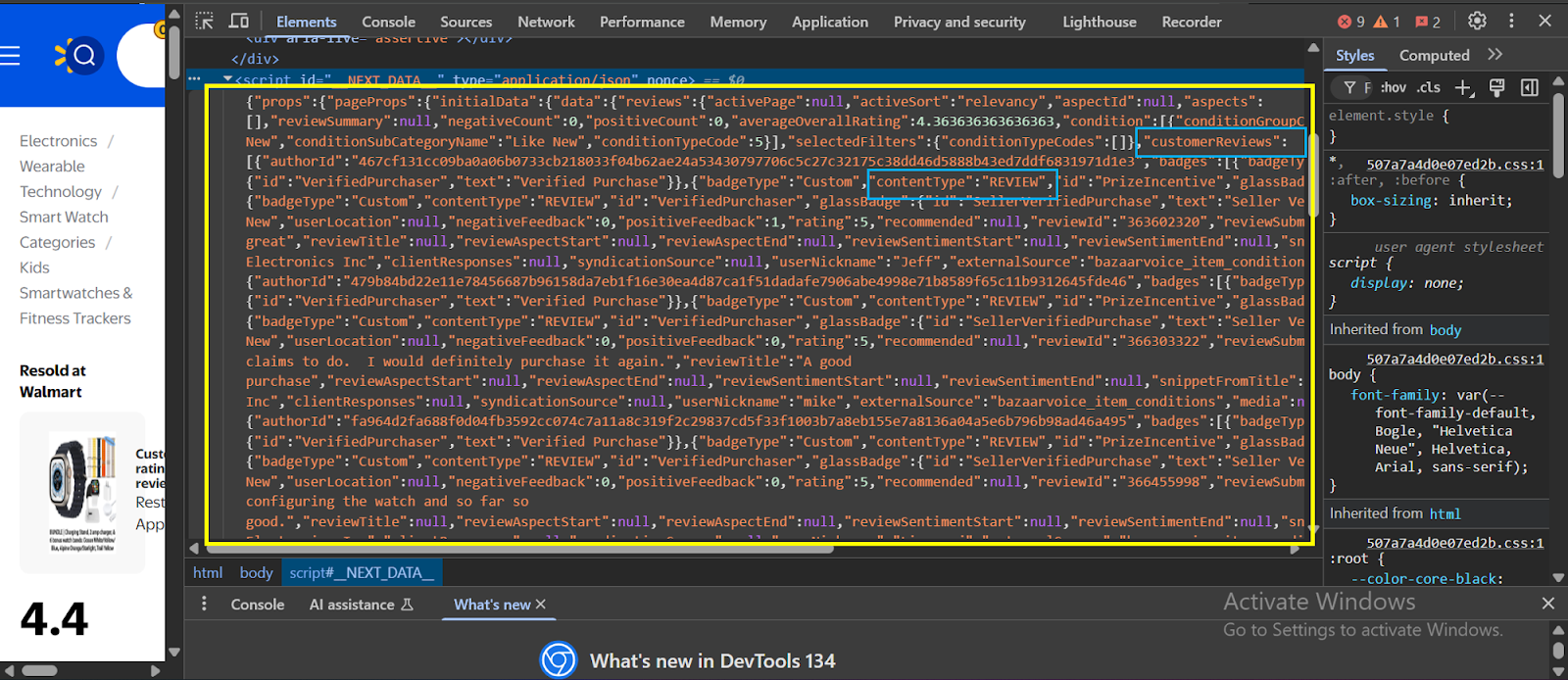Viewport: 1568px width, 680px height.
Task: Open the Privacy and security tab
Action: tap(959, 22)
